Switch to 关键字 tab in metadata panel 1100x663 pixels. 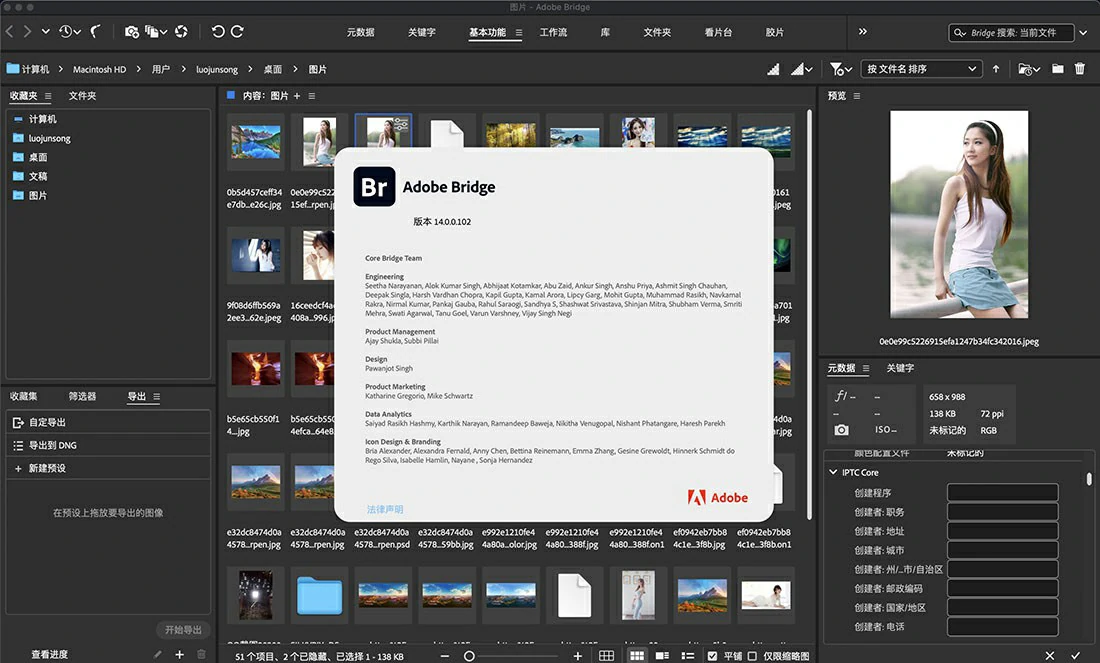tap(900, 368)
